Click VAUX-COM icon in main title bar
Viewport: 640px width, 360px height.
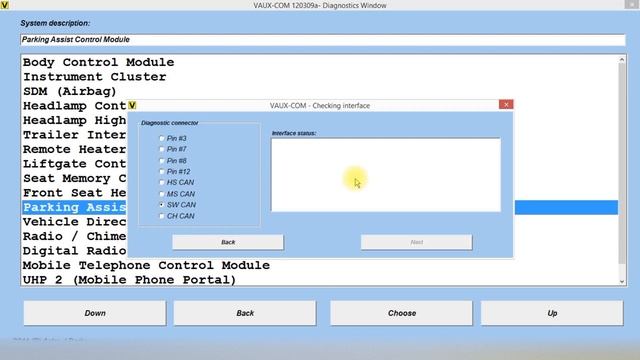point(4,5)
